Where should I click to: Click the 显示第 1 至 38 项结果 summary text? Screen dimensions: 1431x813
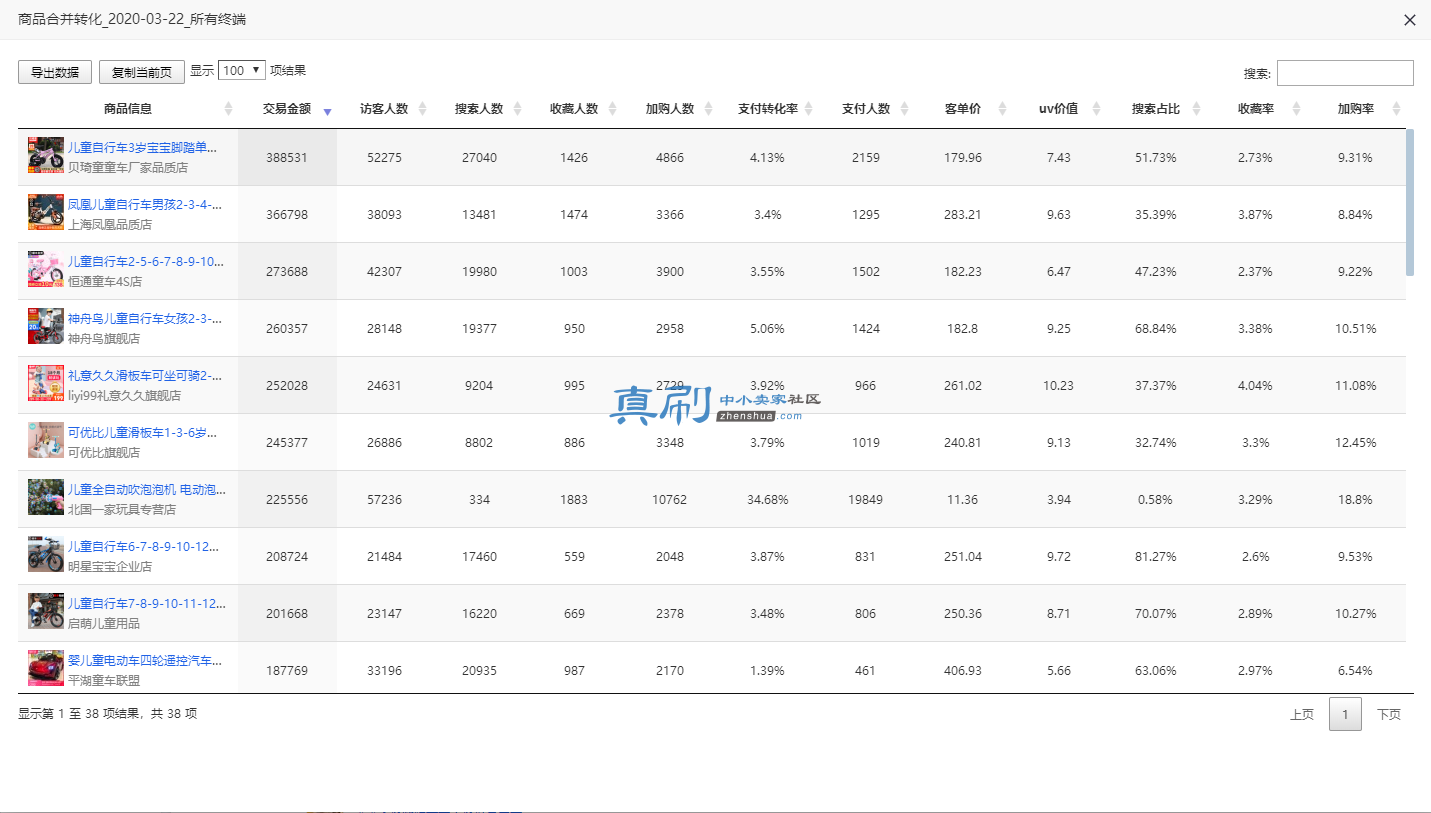click(108, 714)
